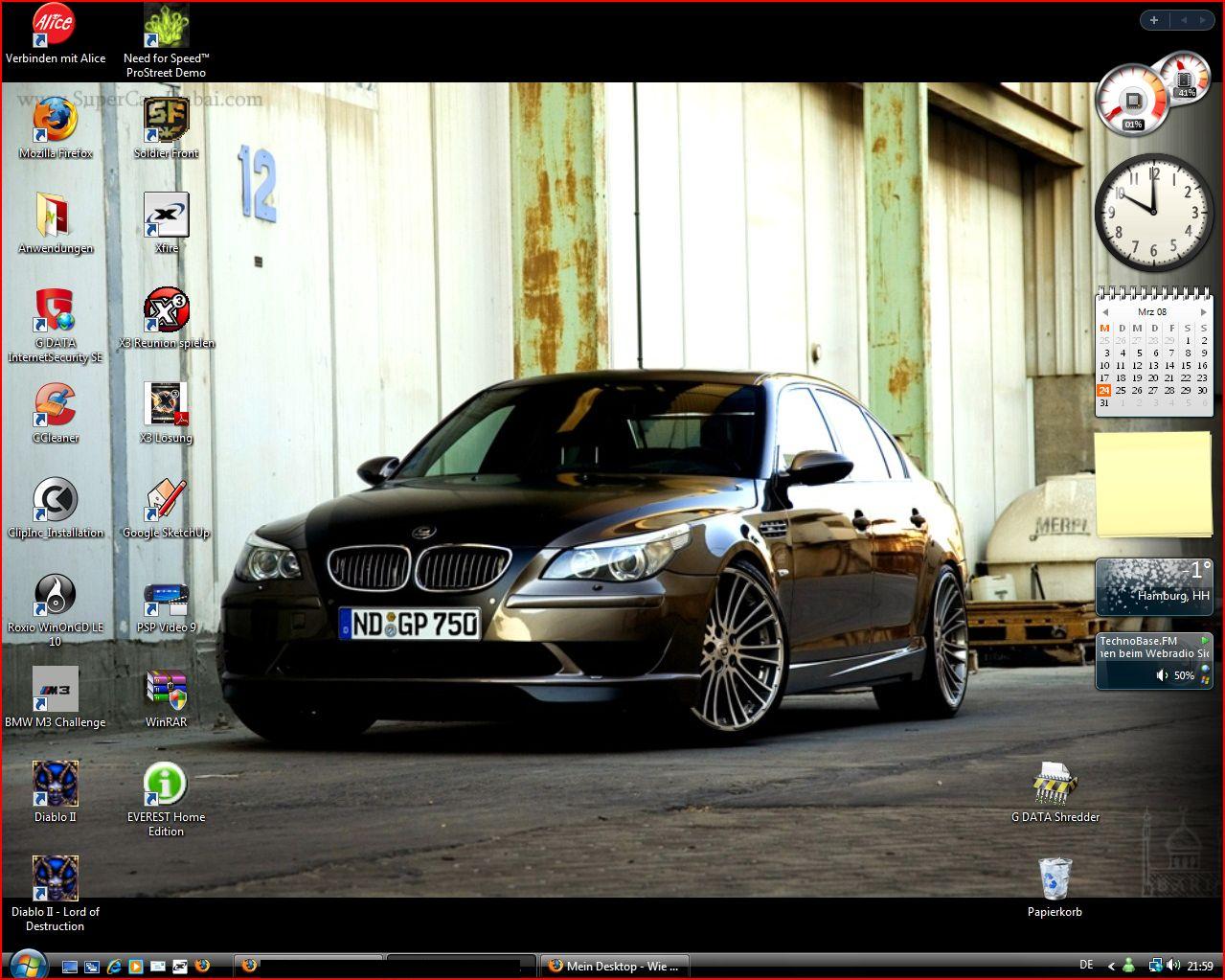Open Need for Speed ProStreet Demo
1225x980 pixels.
point(166,27)
